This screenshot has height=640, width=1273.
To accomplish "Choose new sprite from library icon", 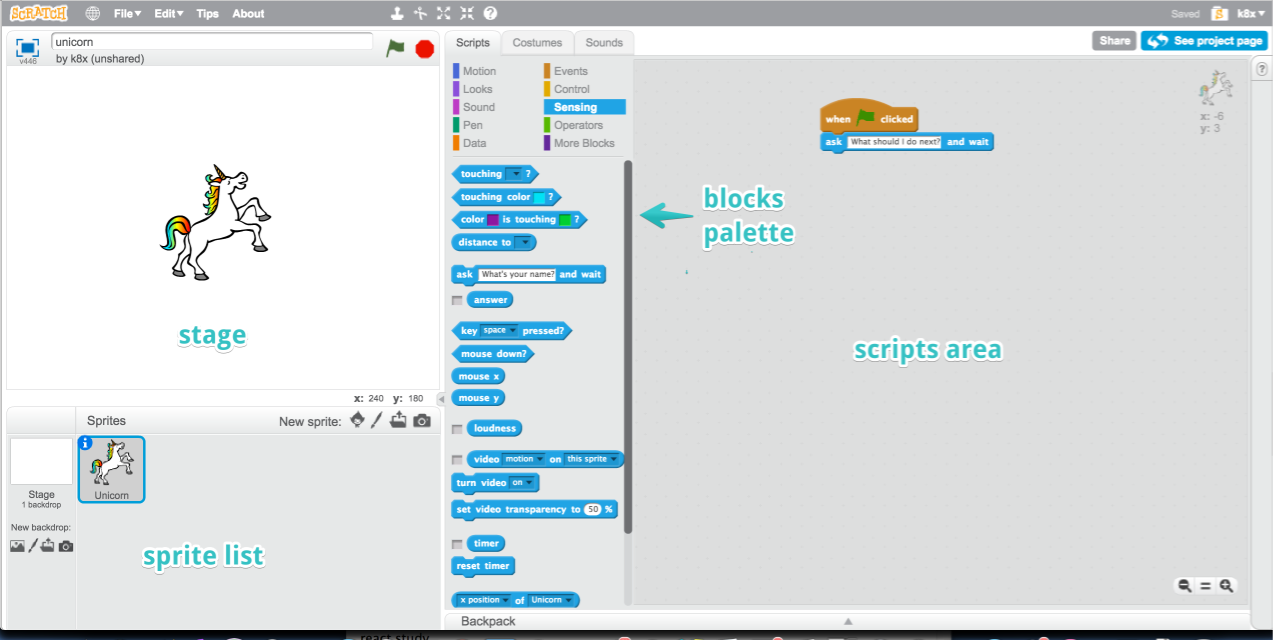I will click(357, 421).
